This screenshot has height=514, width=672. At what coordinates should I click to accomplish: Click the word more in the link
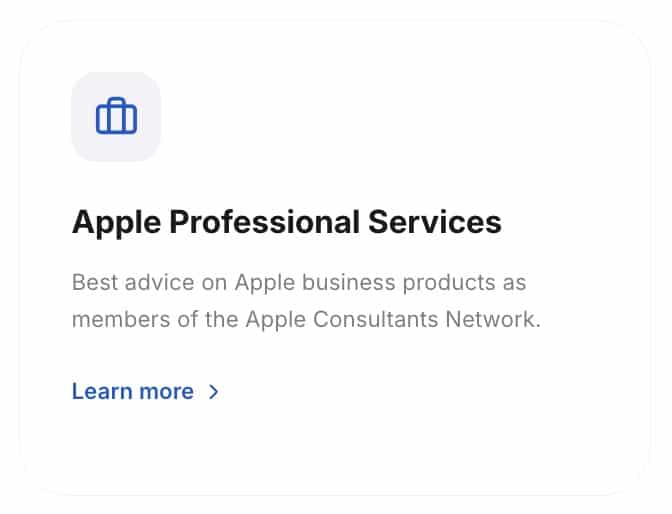[x=164, y=391]
